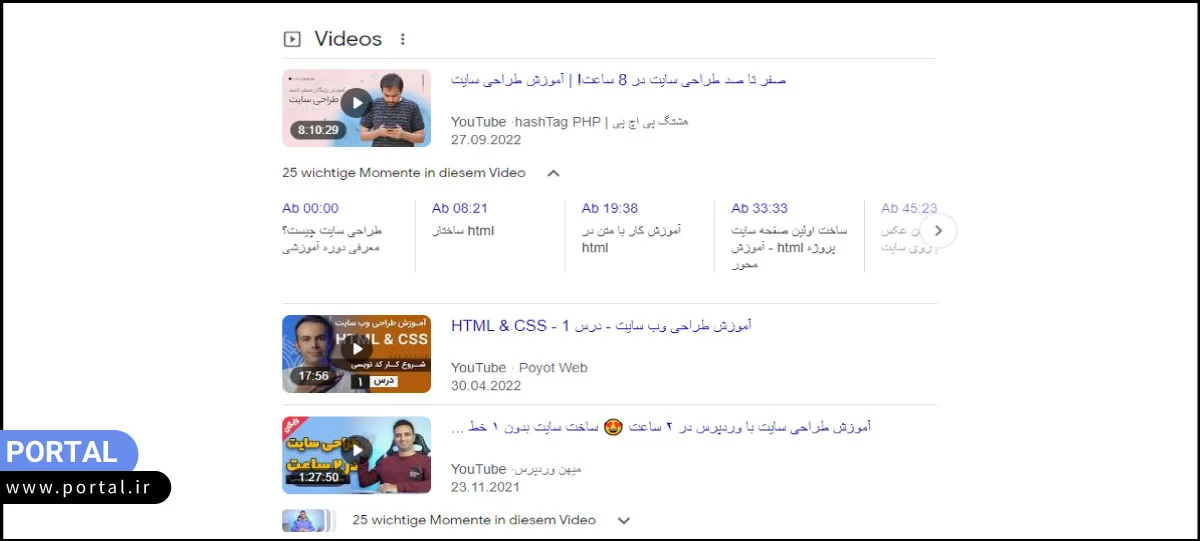Jump to the moment Ab 08:21
Image resolution: width=1200 pixels, height=541 pixels.
(x=460, y=208)
